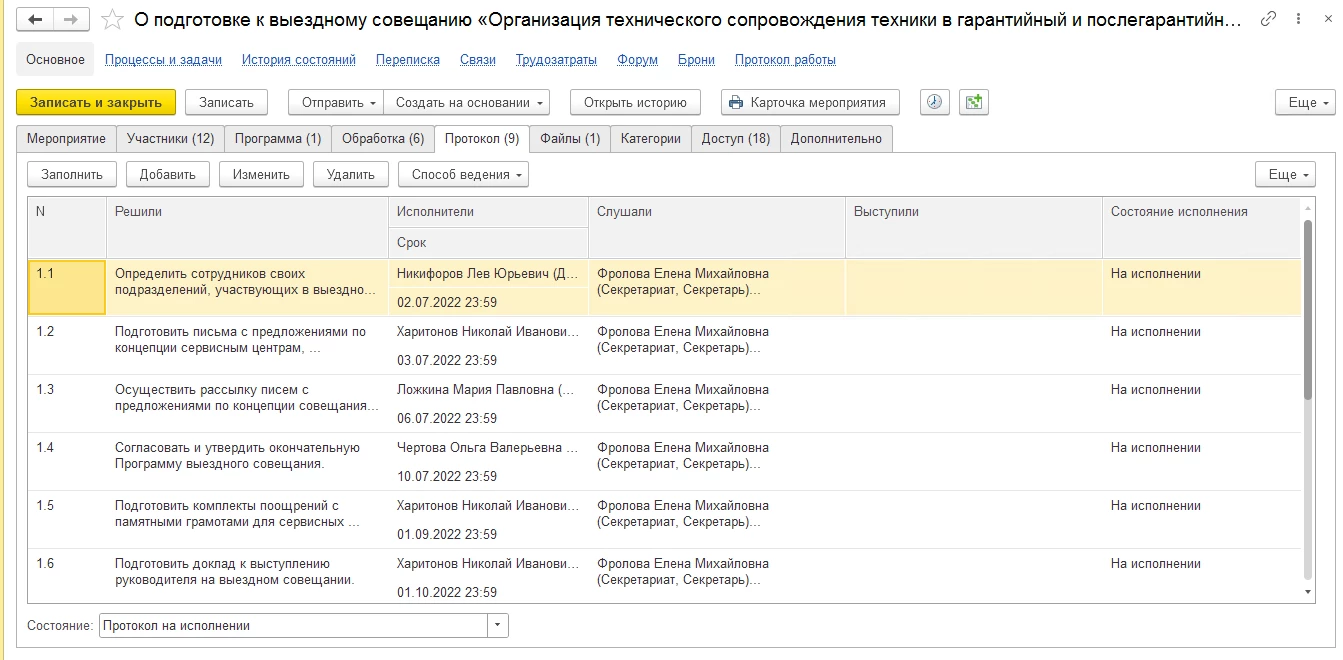1343x660 pixels.
Task: Click the Выступили column header
Action: pos(974,228)
